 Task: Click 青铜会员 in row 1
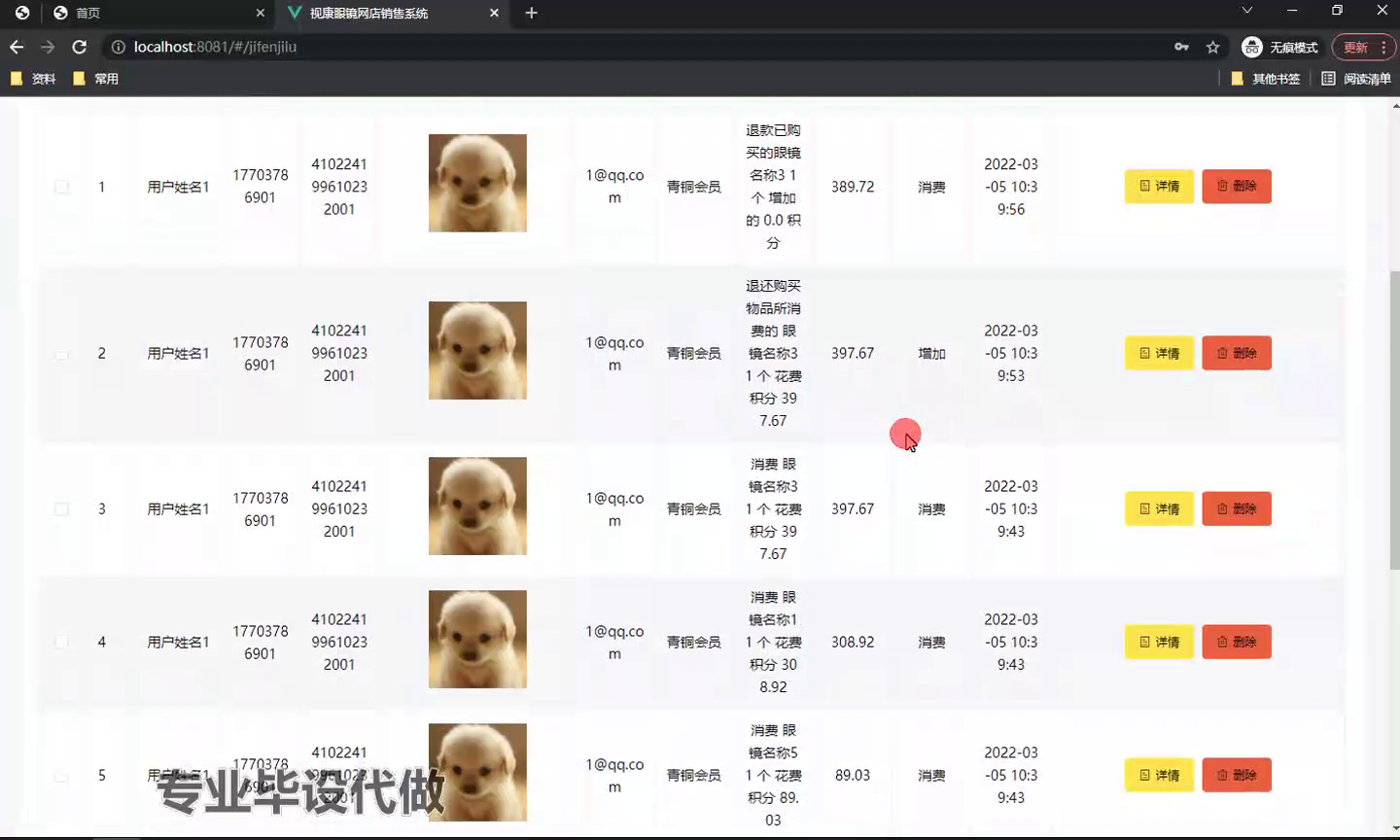pyautogui.click(x=694, y=187)
